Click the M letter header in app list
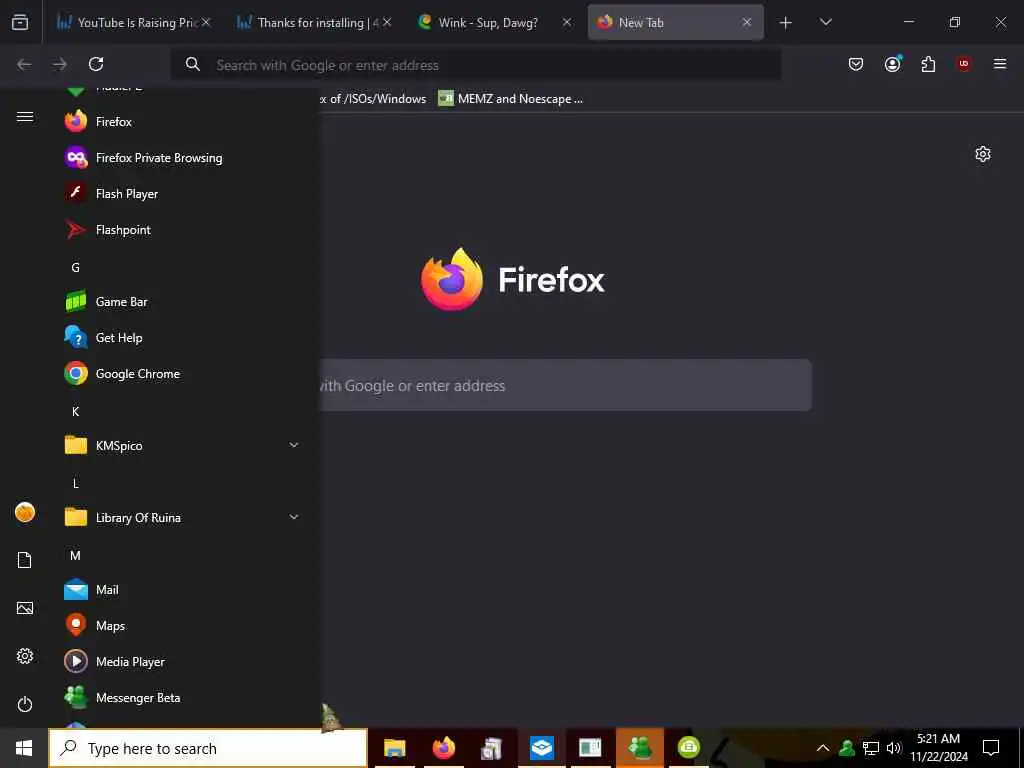Image resolution: width=1024 pixels, height=768 pixels. [x=76, y=555]
